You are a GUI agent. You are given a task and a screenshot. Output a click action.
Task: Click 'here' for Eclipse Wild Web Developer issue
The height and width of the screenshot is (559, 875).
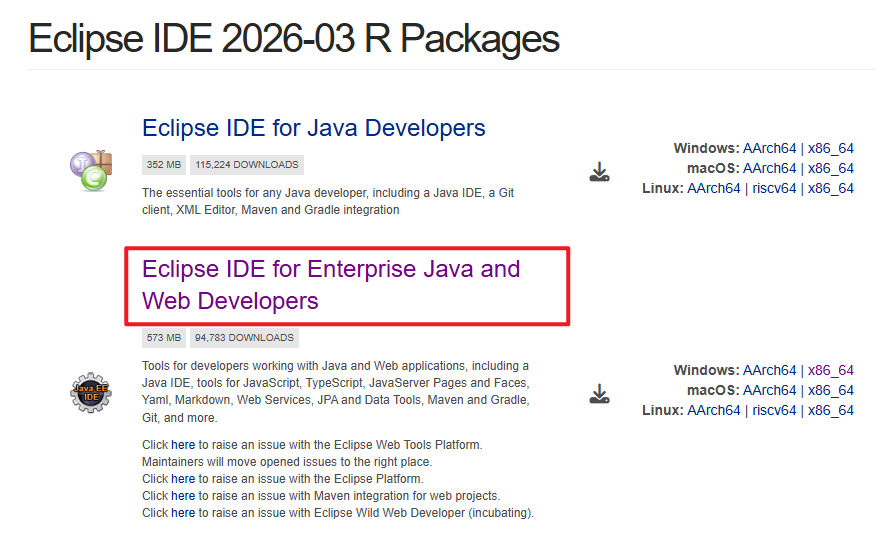[x=183, y=513]
